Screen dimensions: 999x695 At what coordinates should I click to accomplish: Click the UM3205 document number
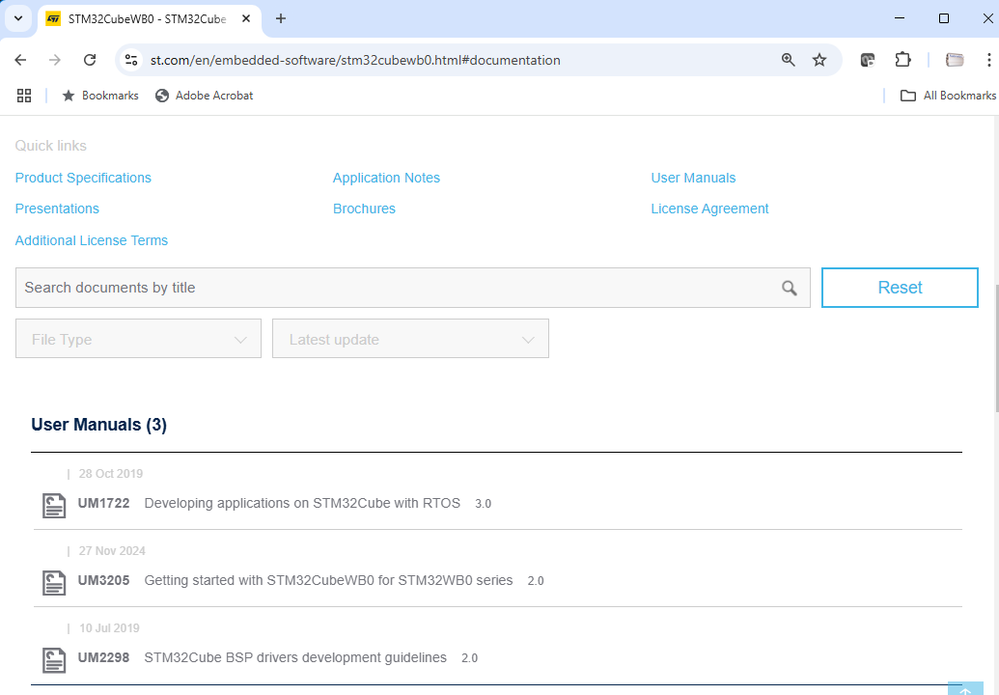coord(104,580)
